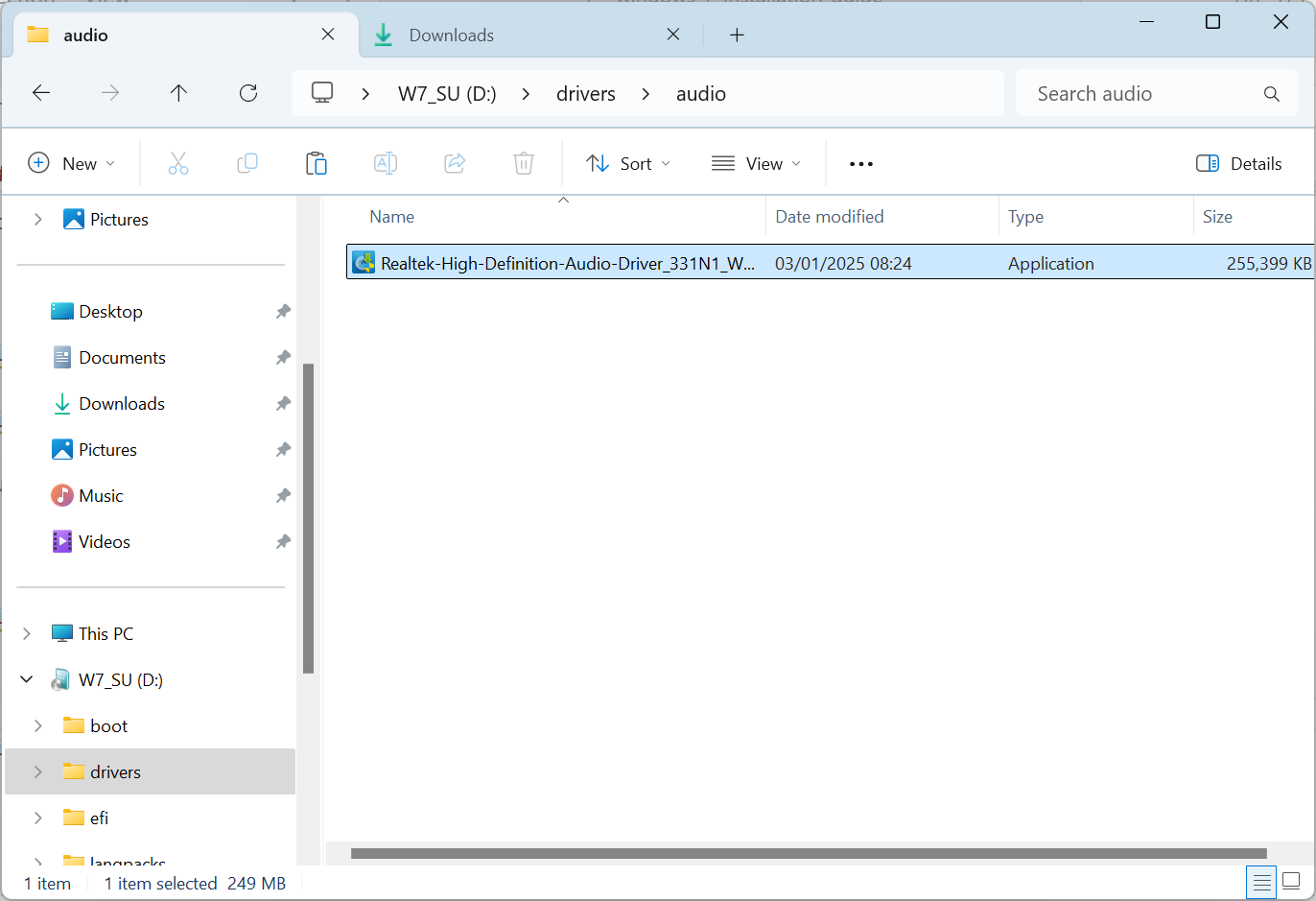This screenshot has width=1316, height=901.
Task: Go back to the previous folder
Action: coord(41,93)
